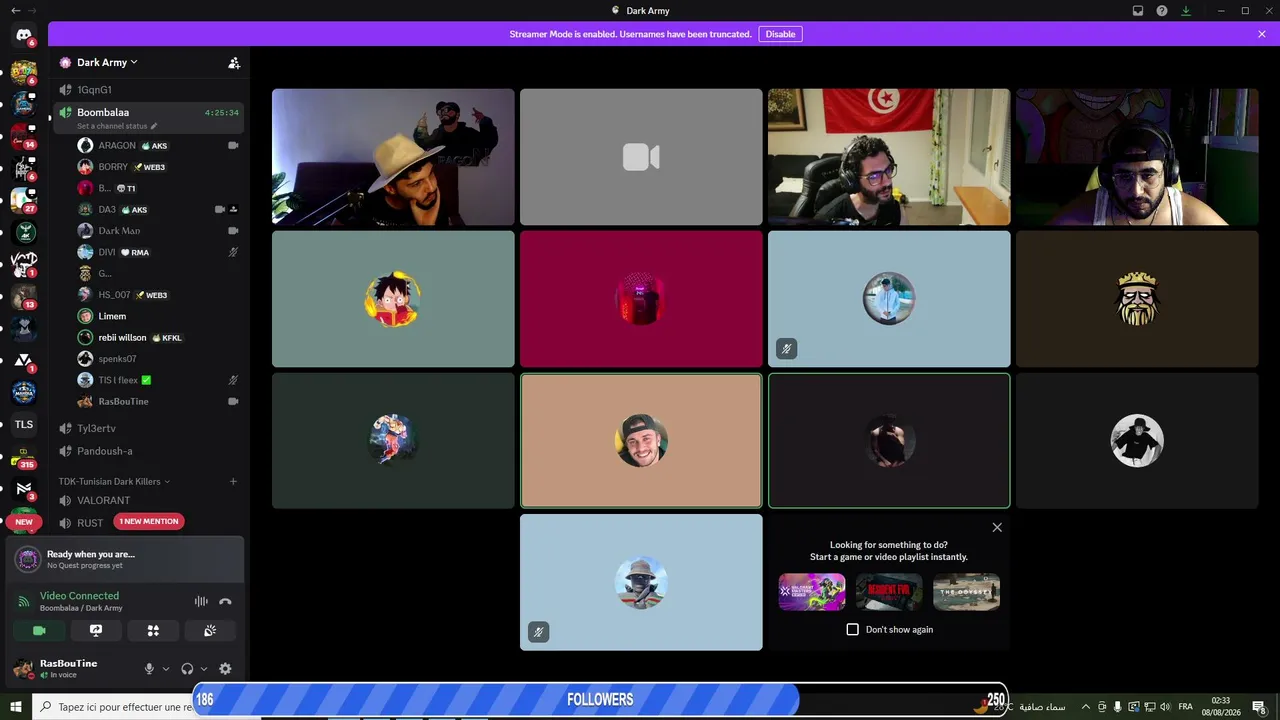Viewport: 1280px width, 720px height.
Task: Select ARAGON in the voice member list
Action: tap(158, 145)
